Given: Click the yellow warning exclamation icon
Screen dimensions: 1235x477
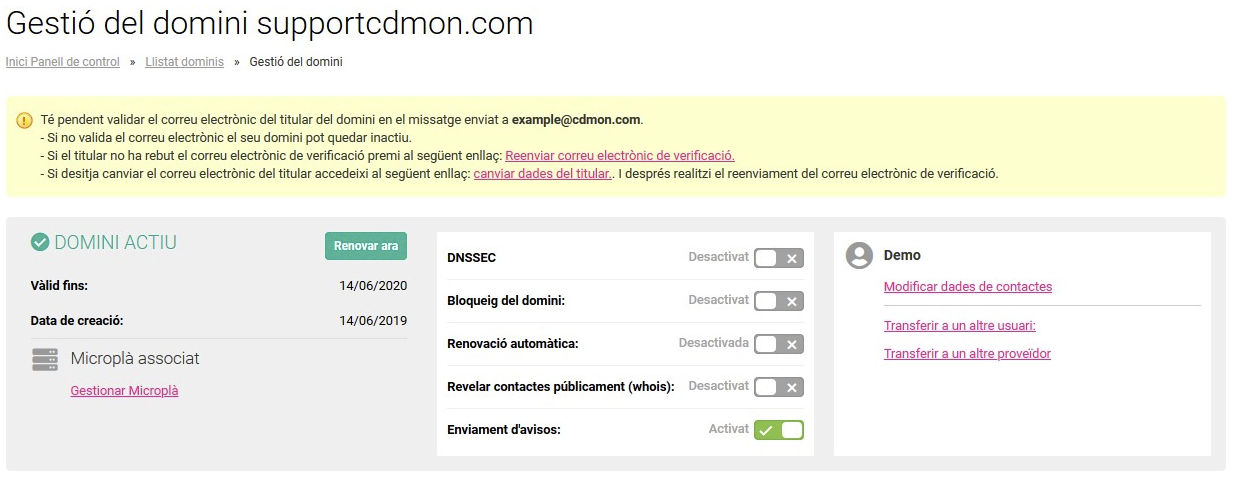Looking at the screenshot, I should pos(25,120).
